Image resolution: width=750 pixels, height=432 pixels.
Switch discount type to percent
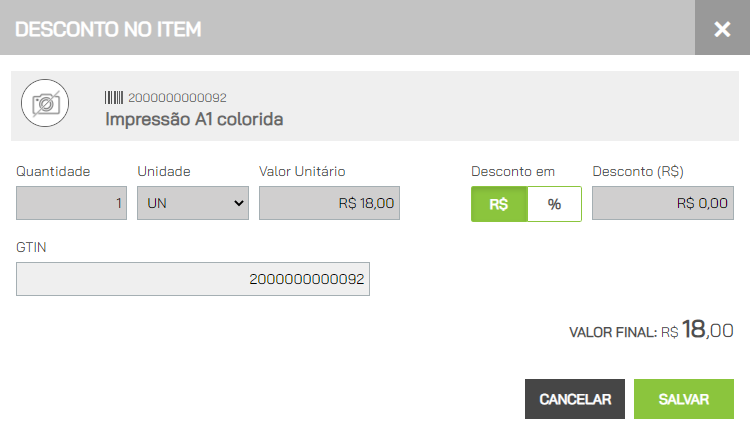tap(554, 204)
